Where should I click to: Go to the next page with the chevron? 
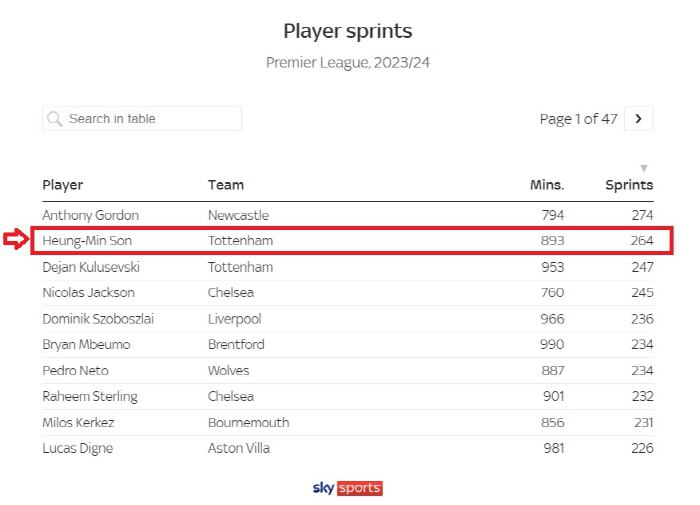638,119
